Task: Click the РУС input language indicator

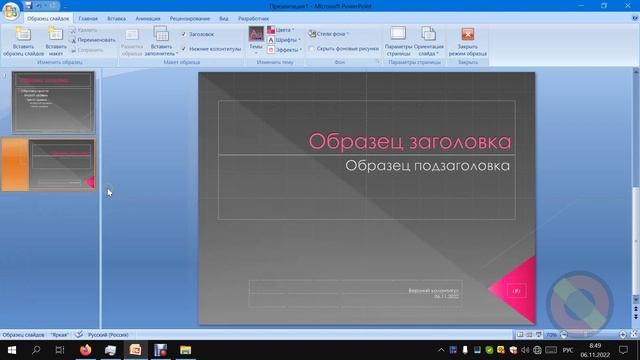Action: [568, 350]
